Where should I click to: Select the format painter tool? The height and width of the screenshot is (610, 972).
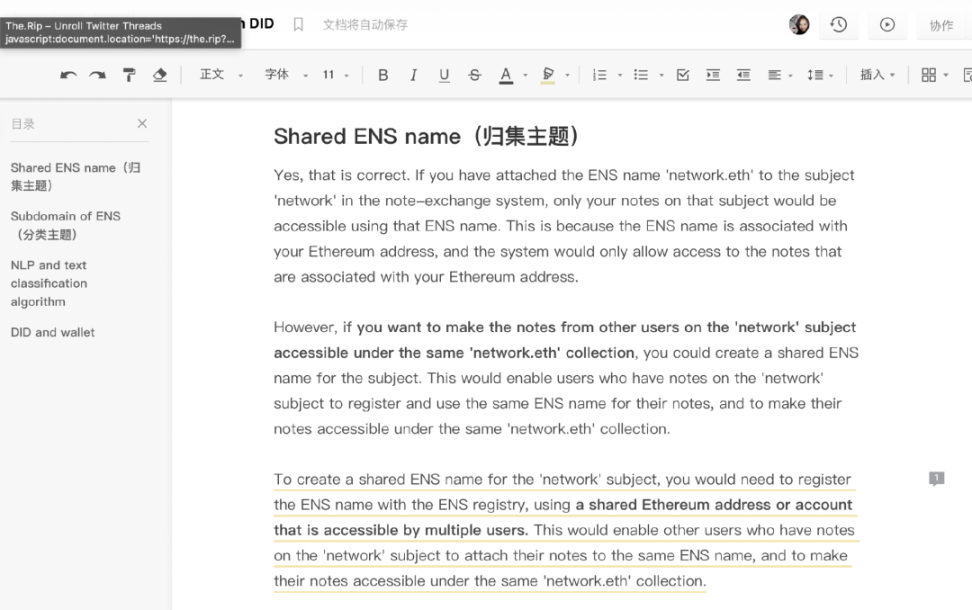[129, 75]
